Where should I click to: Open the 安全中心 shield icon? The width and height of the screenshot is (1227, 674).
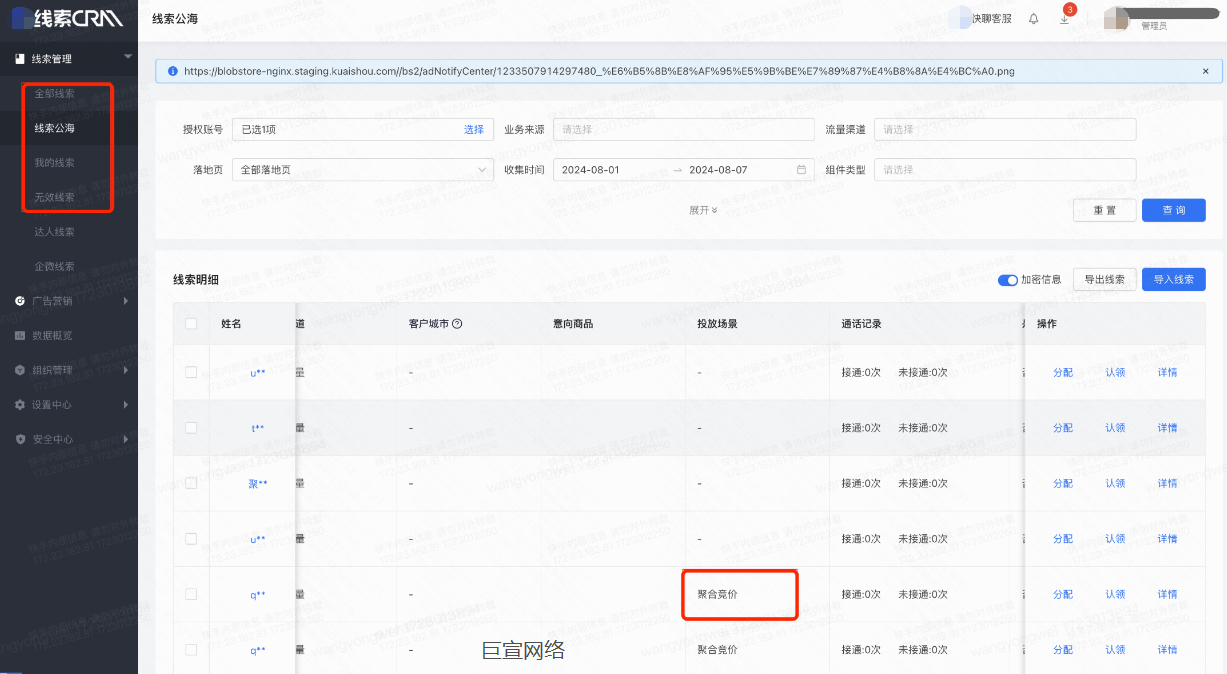(x=22, y=438)
